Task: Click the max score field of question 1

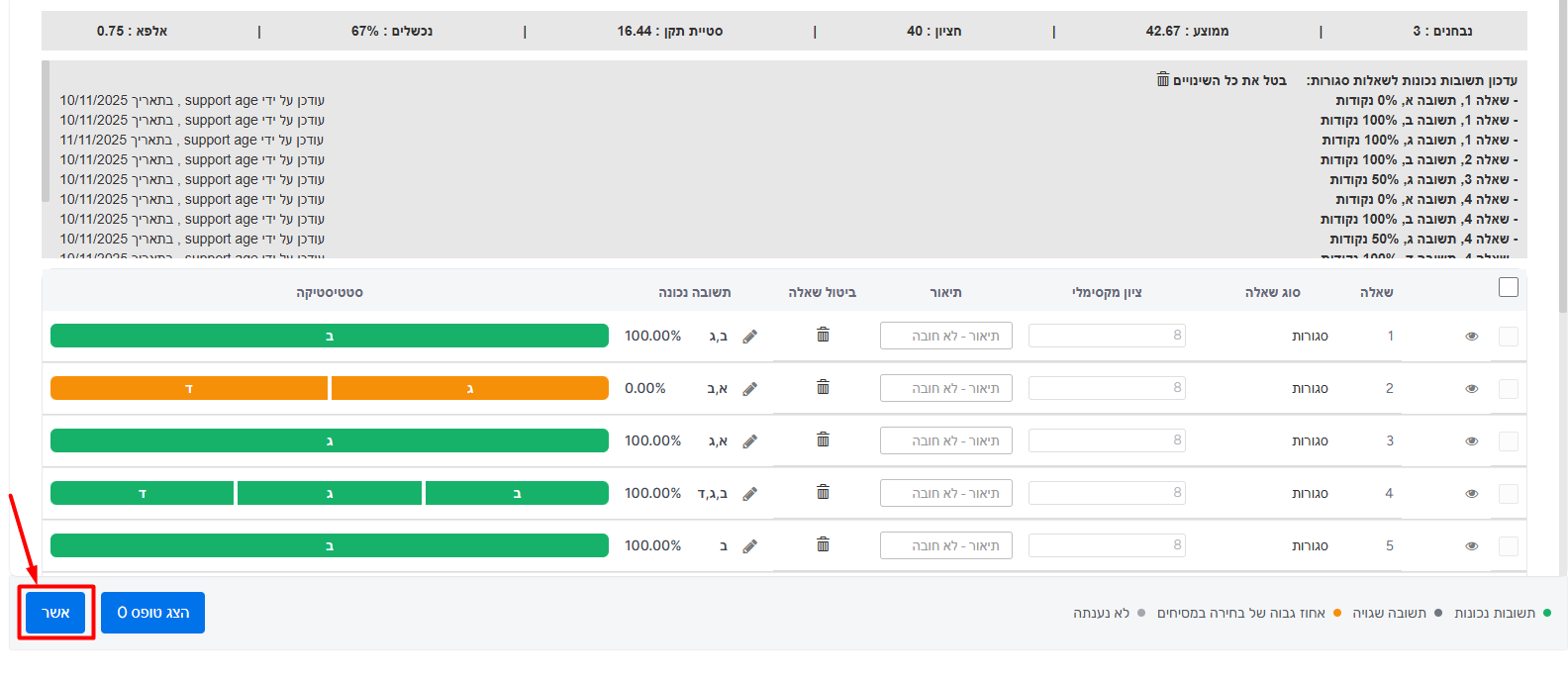Action: point(1107,336)
